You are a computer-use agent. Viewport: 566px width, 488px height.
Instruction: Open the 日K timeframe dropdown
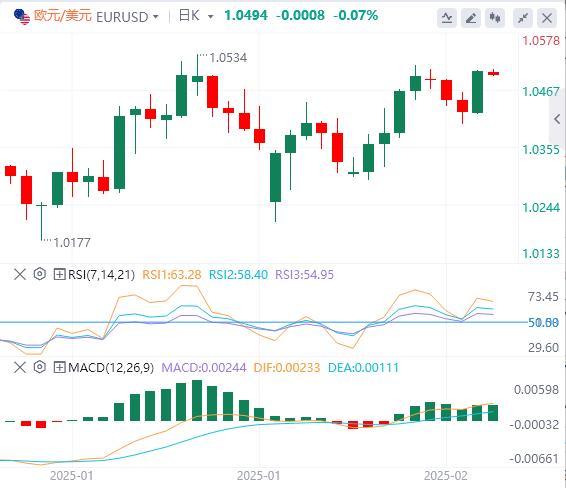coord(210,17)
